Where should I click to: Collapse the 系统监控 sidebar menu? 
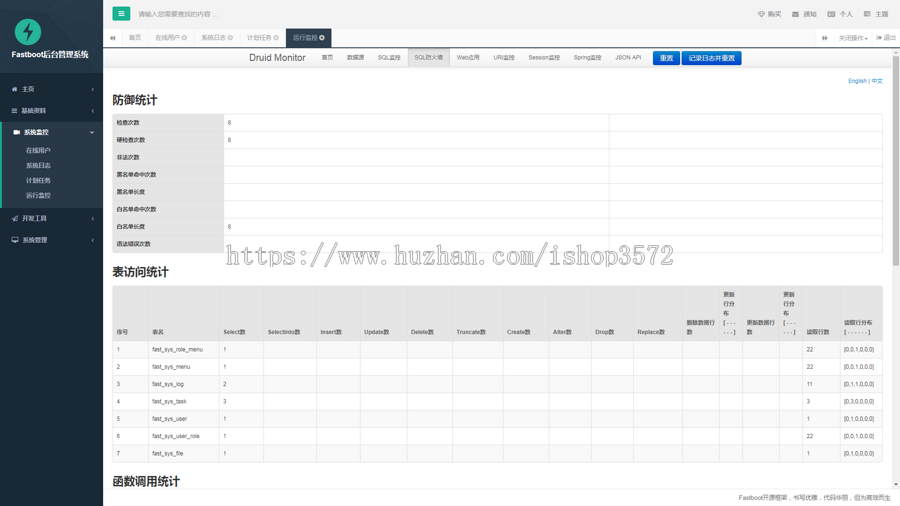click(x=52, y=132)
